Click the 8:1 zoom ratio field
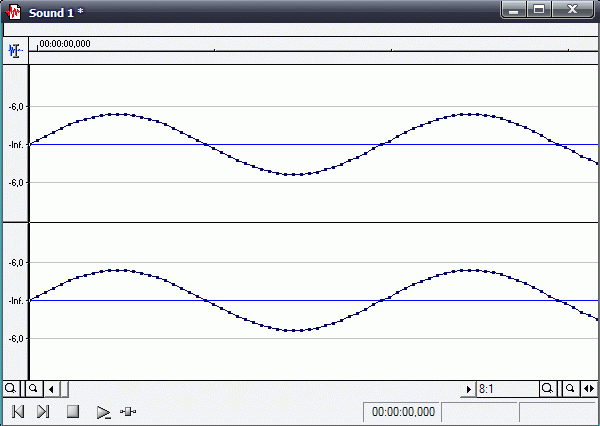600x426 pixels. (x=506, y=389)
